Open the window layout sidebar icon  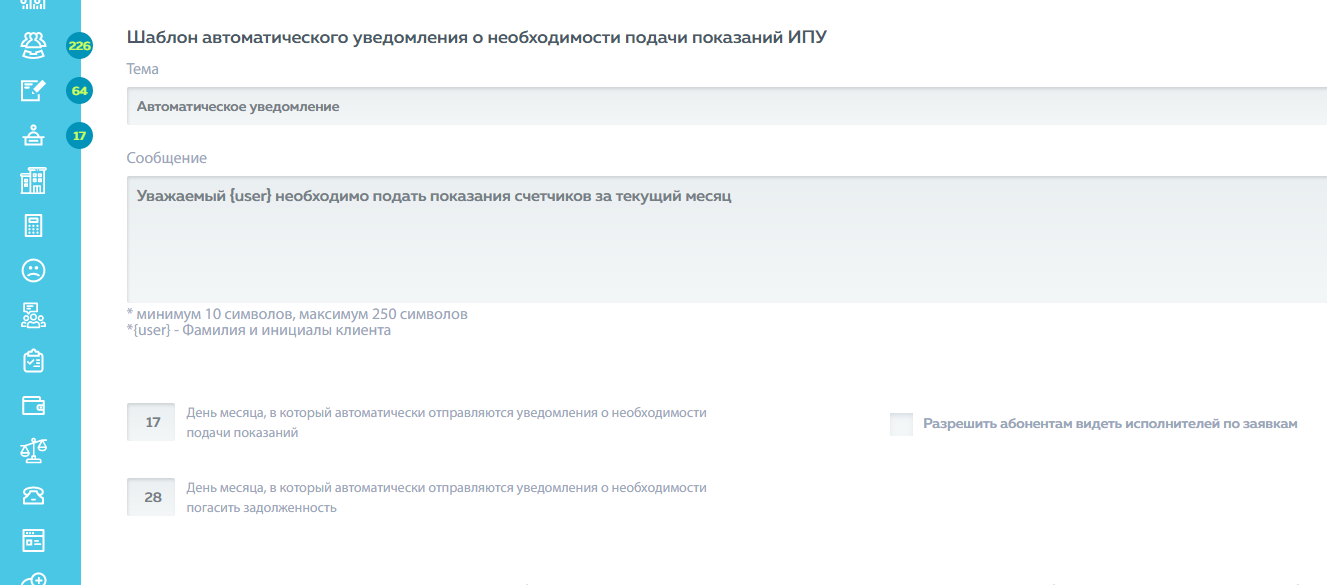point(34,541)
